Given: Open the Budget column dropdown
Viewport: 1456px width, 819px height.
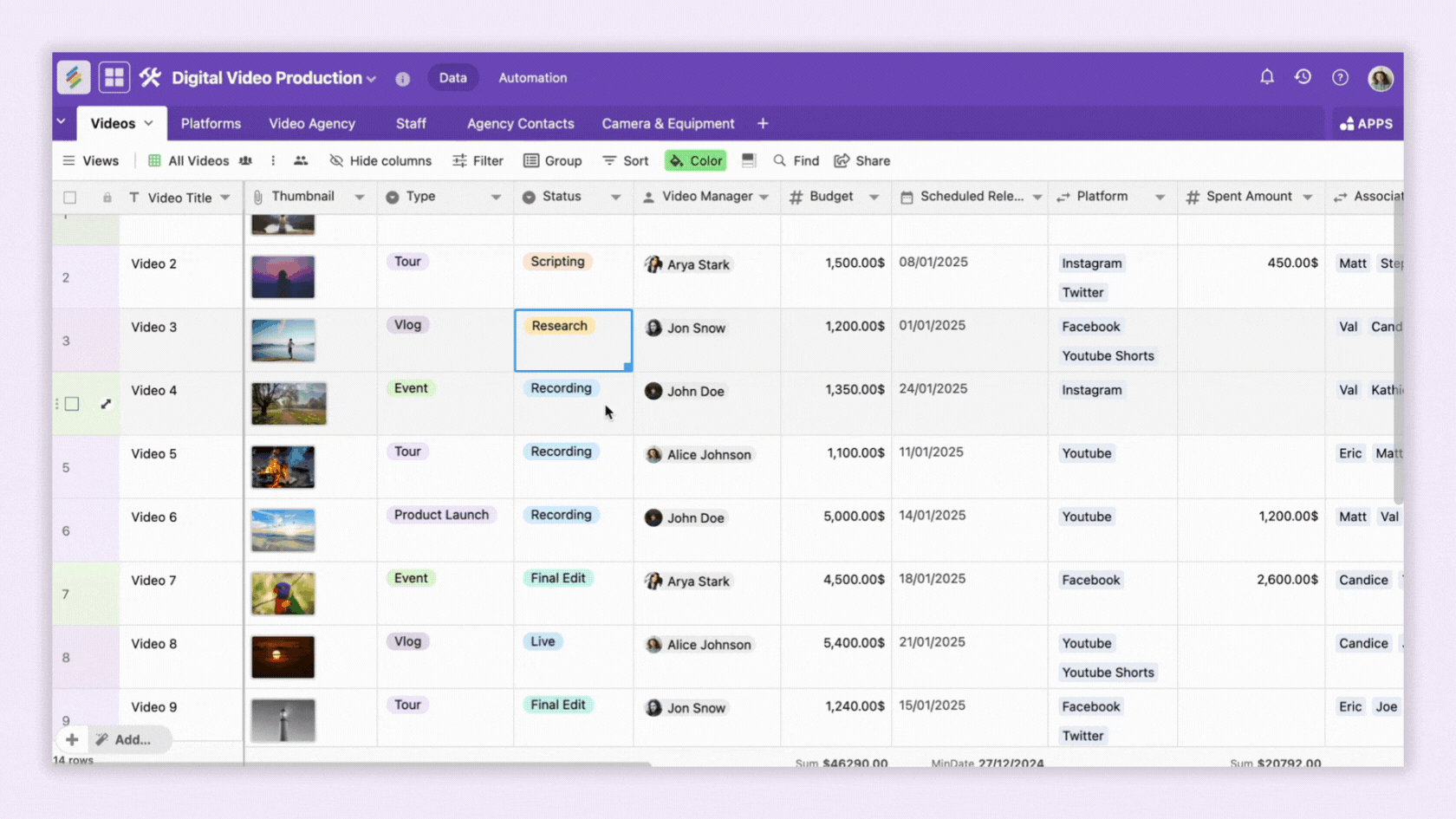Looking at the screenshot, I should point(874,197).
